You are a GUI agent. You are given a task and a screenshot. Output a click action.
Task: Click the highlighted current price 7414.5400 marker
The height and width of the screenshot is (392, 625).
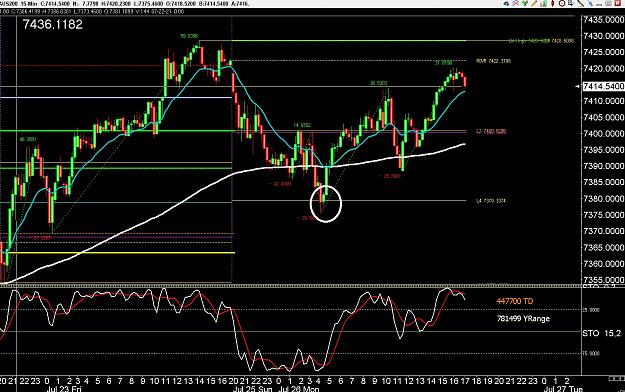603,86
